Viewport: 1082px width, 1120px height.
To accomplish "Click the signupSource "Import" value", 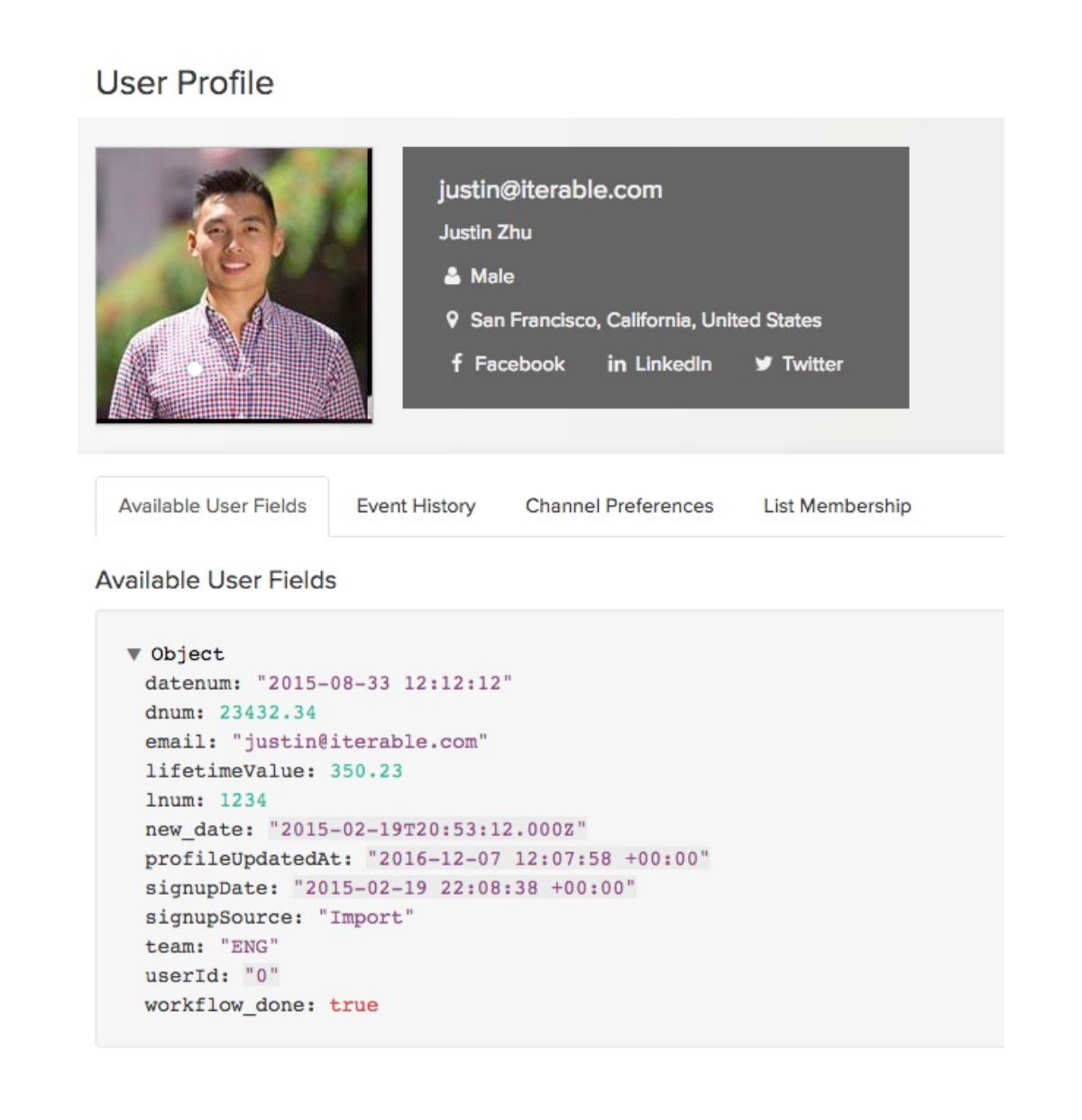I will (366, 917).
